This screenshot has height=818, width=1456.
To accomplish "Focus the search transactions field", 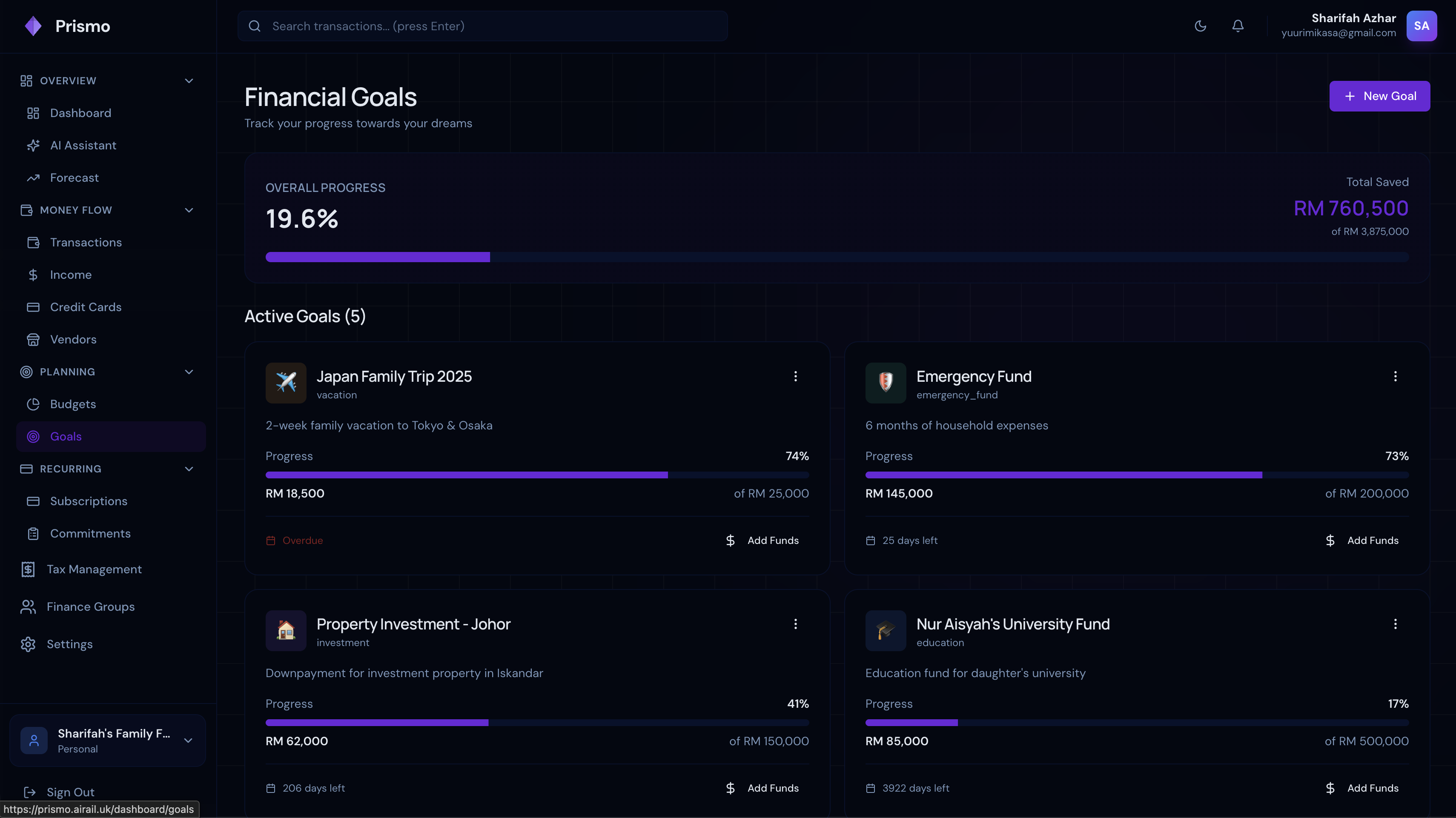I will 482,26.
